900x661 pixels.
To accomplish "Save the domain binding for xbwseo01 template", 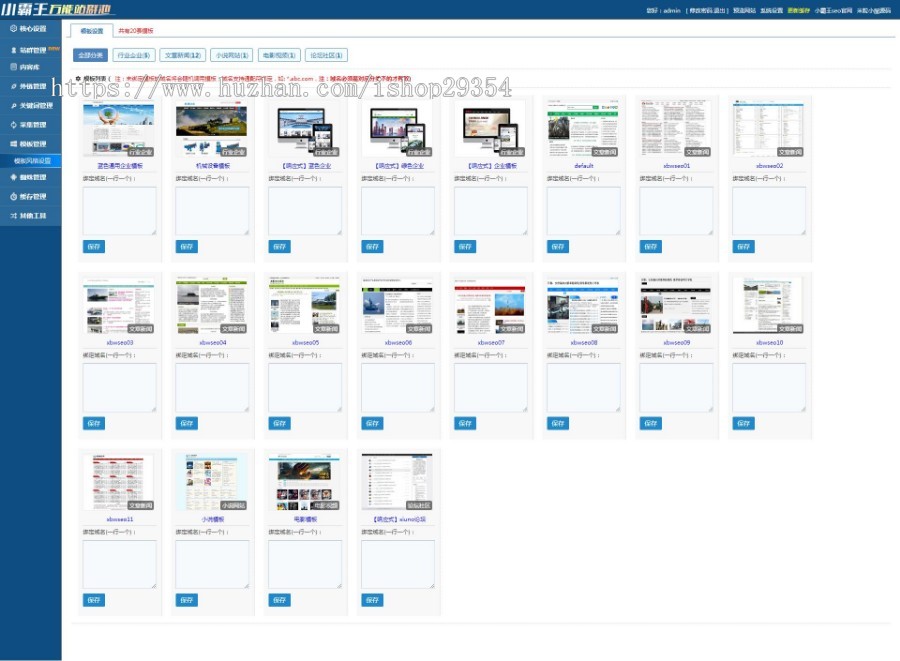I will (x=650, y=246).
